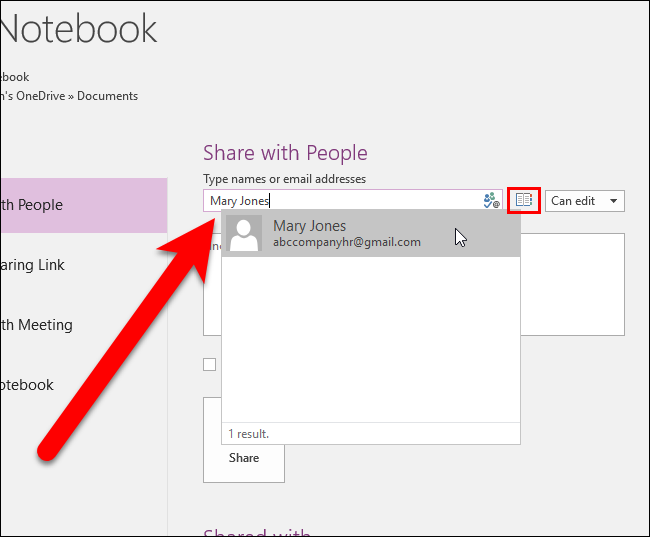Select the abccompanyhr@gmail.com address entry

347,242
